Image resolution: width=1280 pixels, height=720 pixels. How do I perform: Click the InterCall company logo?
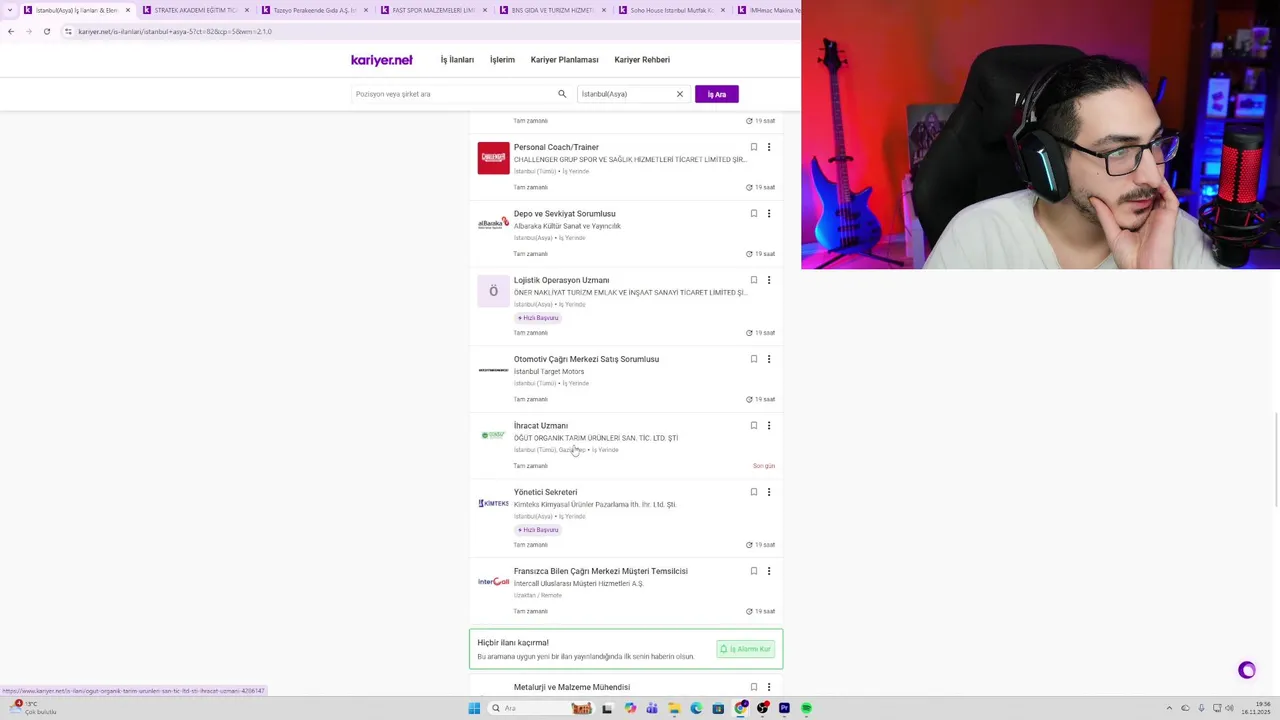(493, 582)
